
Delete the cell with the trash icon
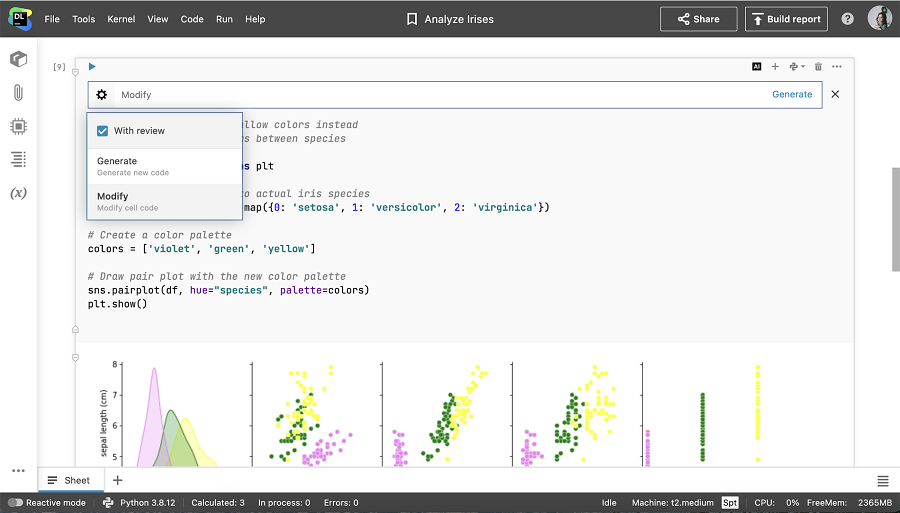818,67
